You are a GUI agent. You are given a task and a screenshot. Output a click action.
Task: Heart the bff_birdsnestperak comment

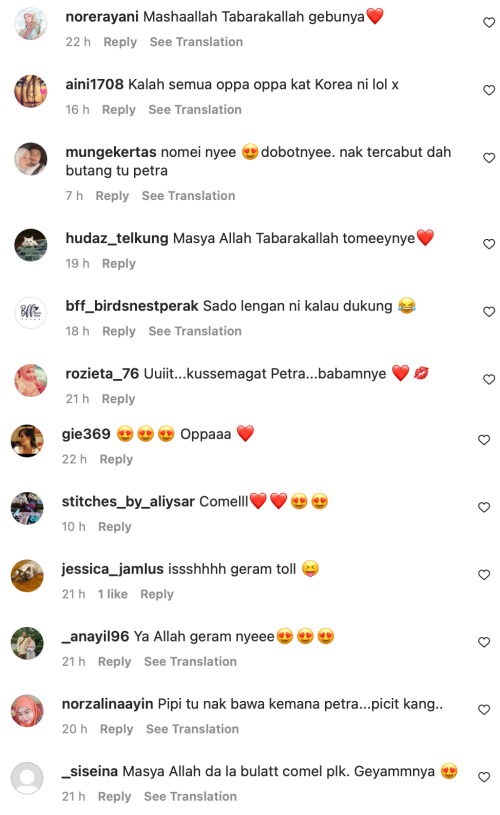[x=489, y=311]
